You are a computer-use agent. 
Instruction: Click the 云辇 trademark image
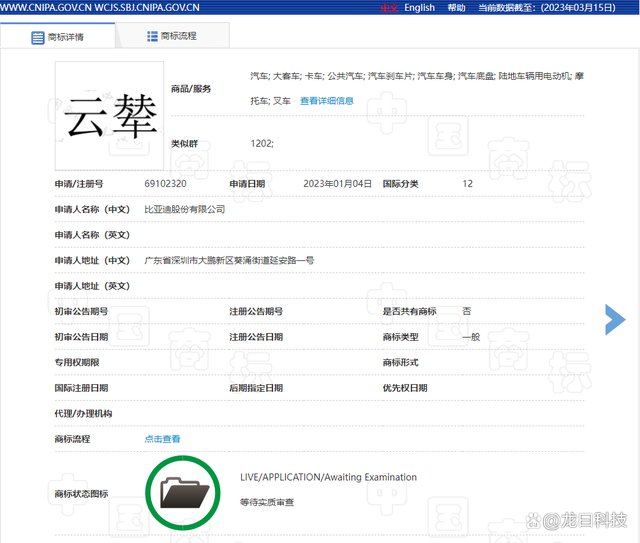point(109,116)
